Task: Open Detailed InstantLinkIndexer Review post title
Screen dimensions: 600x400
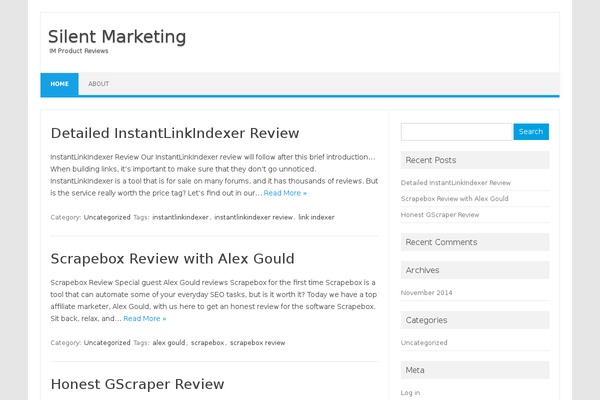Action: coord(175,133)
